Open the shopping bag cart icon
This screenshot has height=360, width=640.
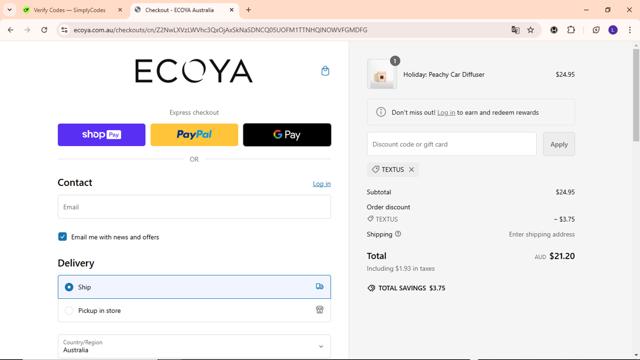pyautogui.click(x=325, y=71)
